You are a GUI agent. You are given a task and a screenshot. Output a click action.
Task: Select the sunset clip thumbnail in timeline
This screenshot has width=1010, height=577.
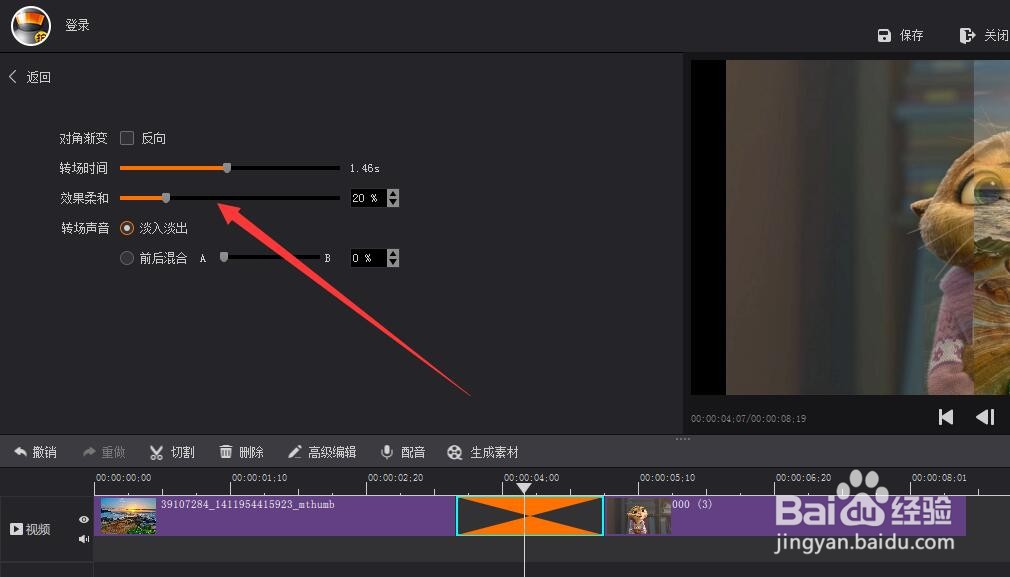point(128,516)
